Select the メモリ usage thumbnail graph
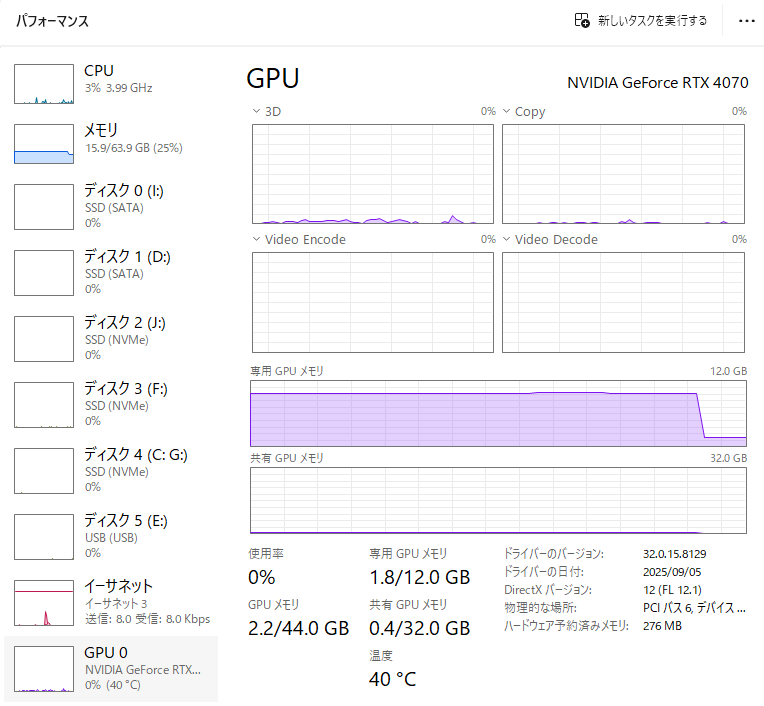This screenshot has height=706, width=764. click(x=44, y=144)
